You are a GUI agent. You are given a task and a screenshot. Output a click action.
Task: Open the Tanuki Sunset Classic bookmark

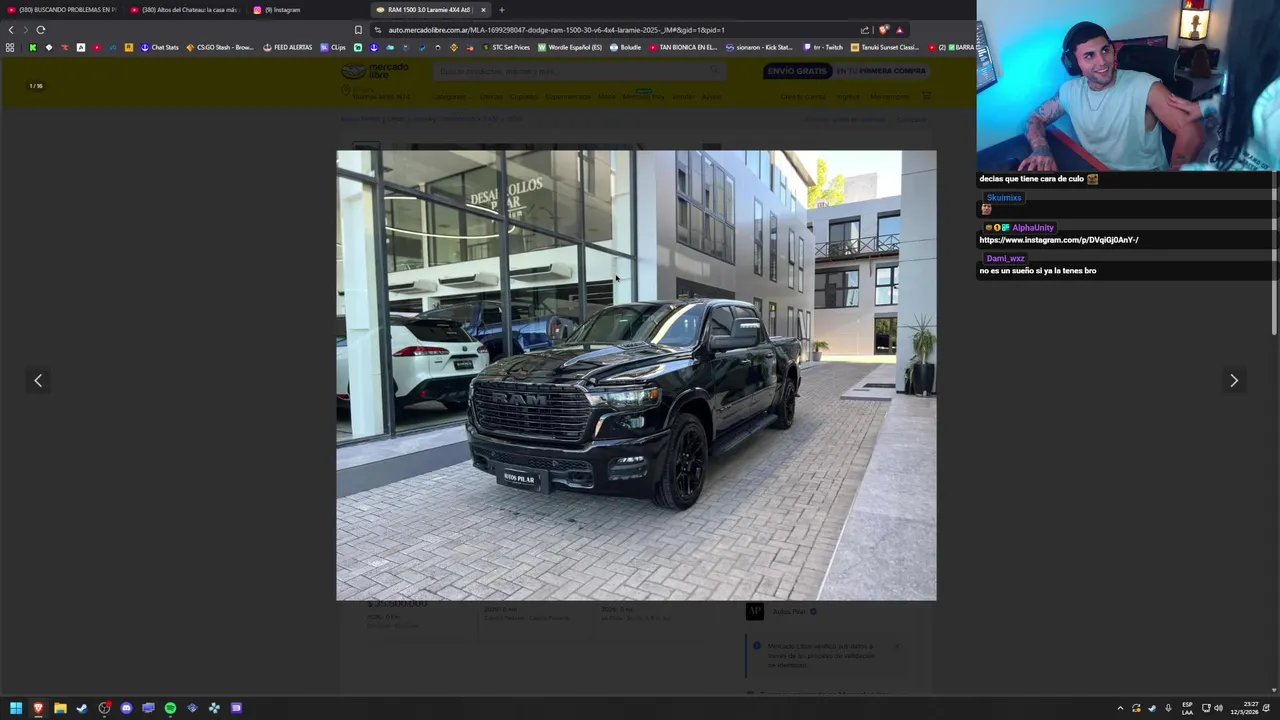tap(885, 47)
